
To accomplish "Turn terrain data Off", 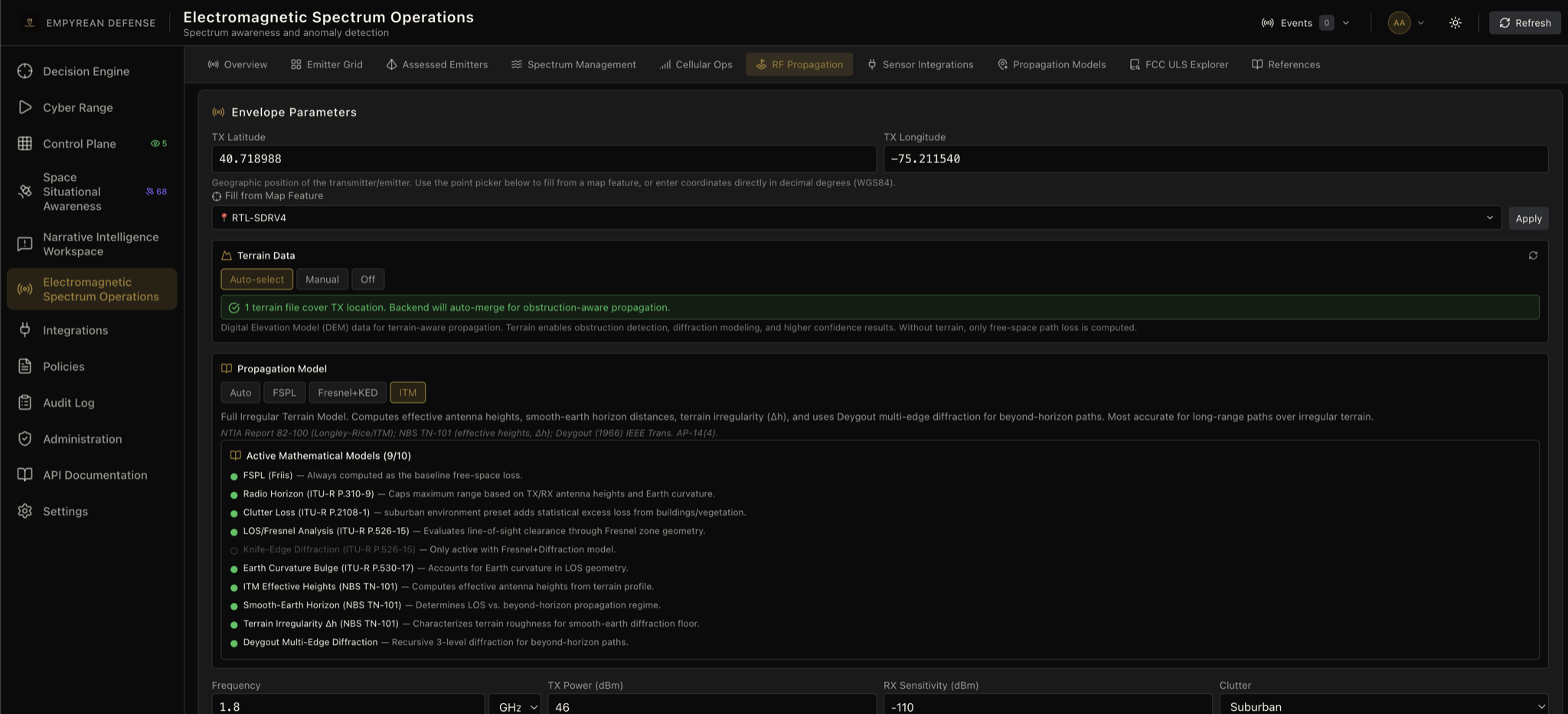I will pos(368,280).
